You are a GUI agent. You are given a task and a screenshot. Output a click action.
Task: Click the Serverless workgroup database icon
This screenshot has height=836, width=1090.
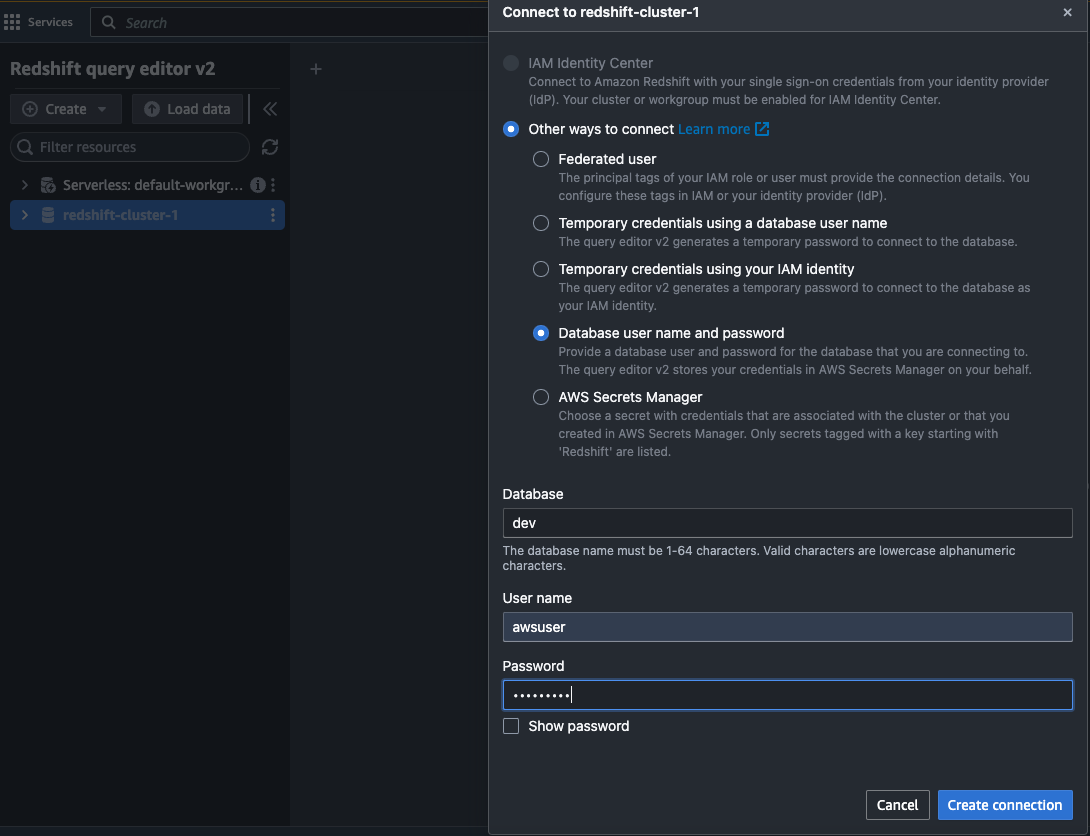pyautogui.click(x=48, y=185)
